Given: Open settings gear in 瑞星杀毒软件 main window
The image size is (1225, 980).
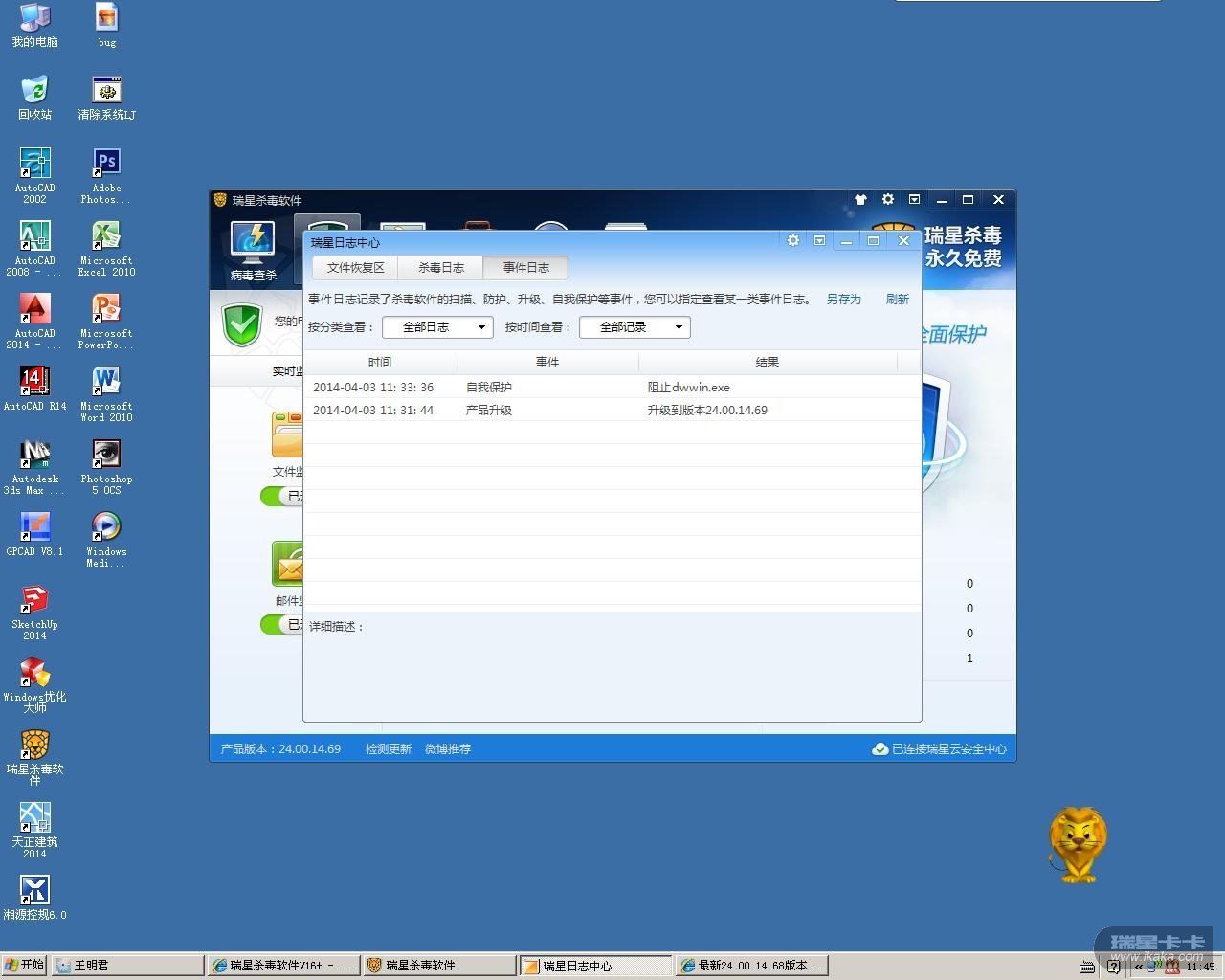Looking at the screenshot, I should pos(888,200).
